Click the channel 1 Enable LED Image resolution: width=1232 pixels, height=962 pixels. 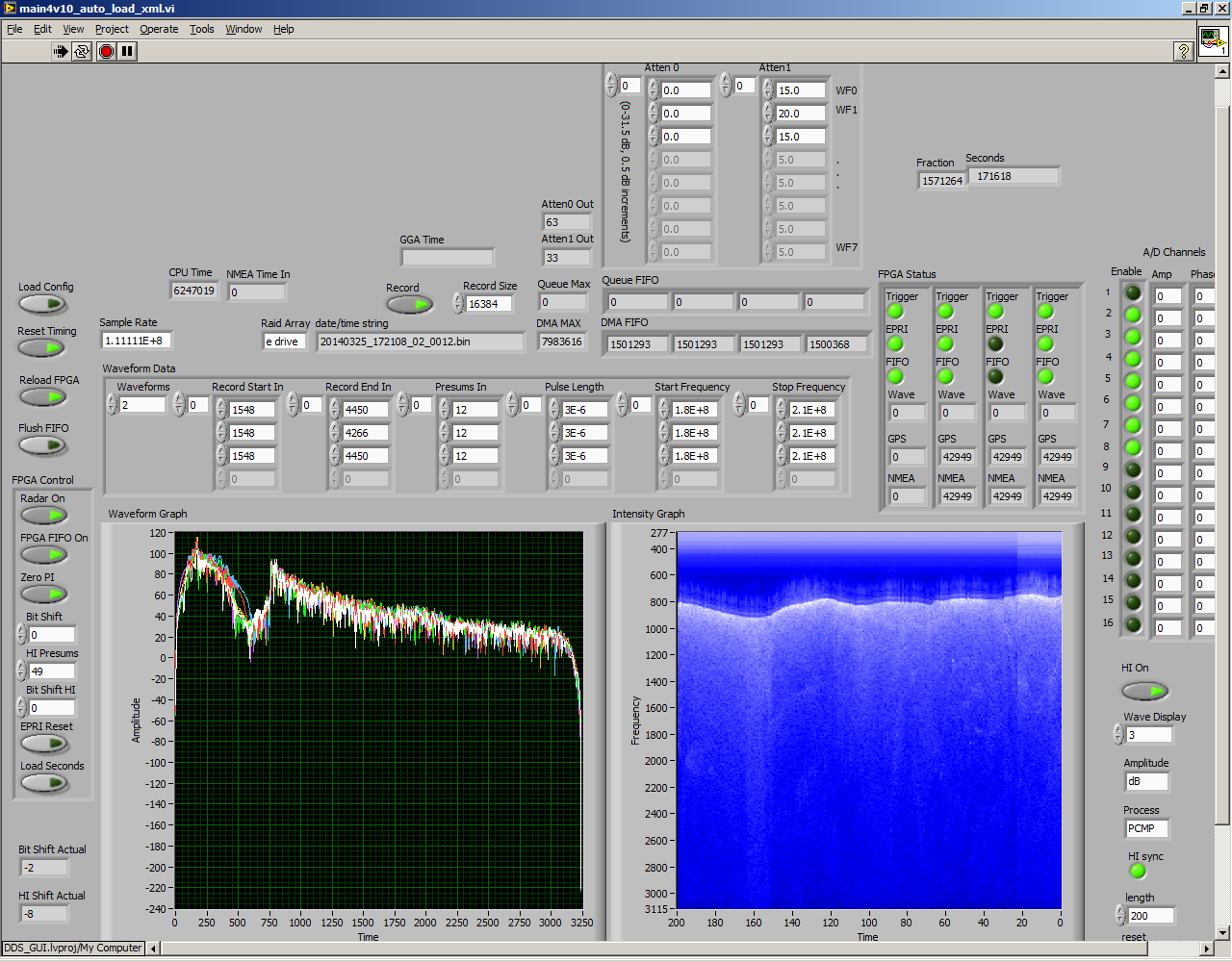[x=1133, y=292]
